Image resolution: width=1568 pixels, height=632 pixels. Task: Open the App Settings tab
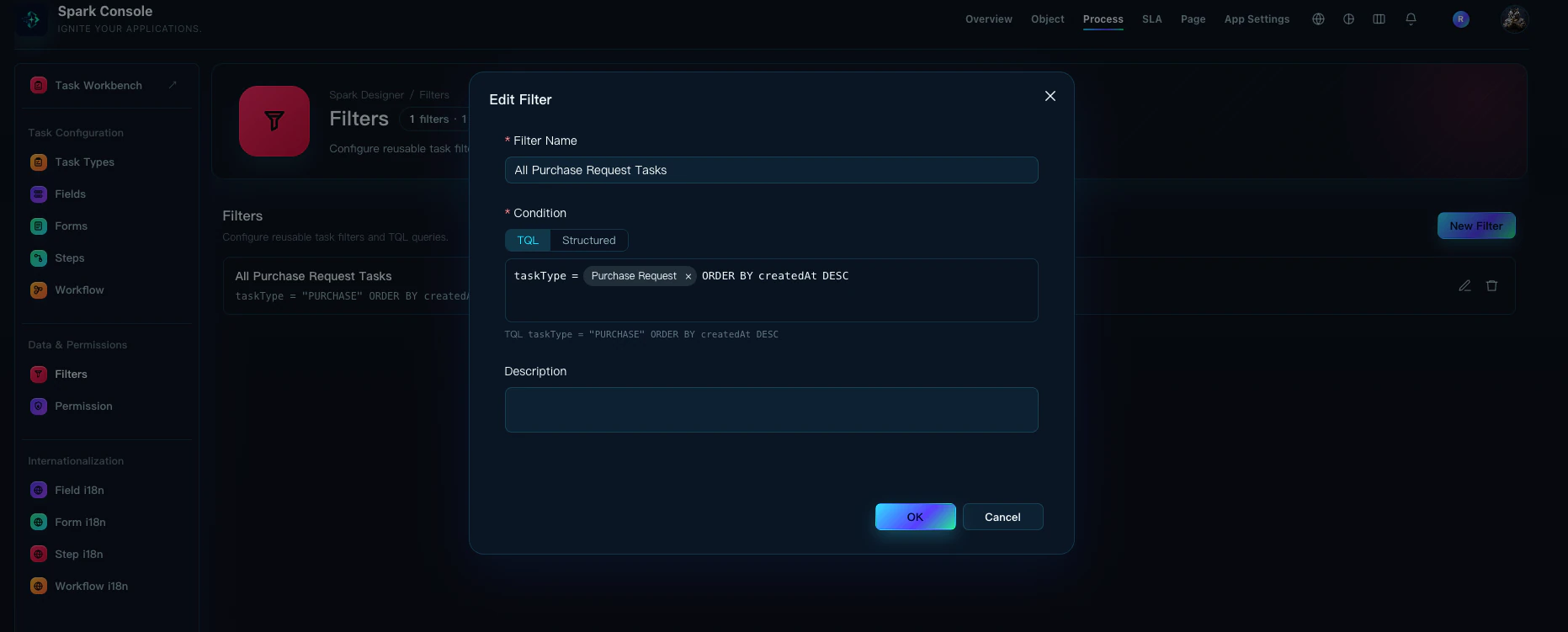(1257, 19)
